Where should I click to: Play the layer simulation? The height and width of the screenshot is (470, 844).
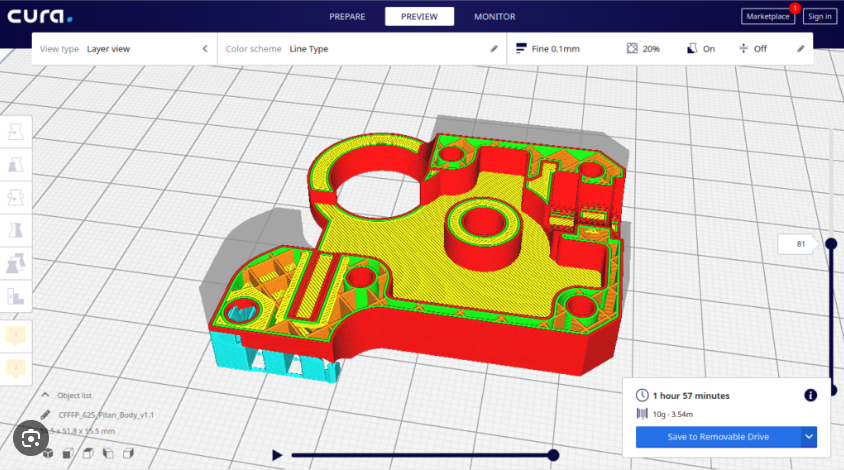pos(277,455)
